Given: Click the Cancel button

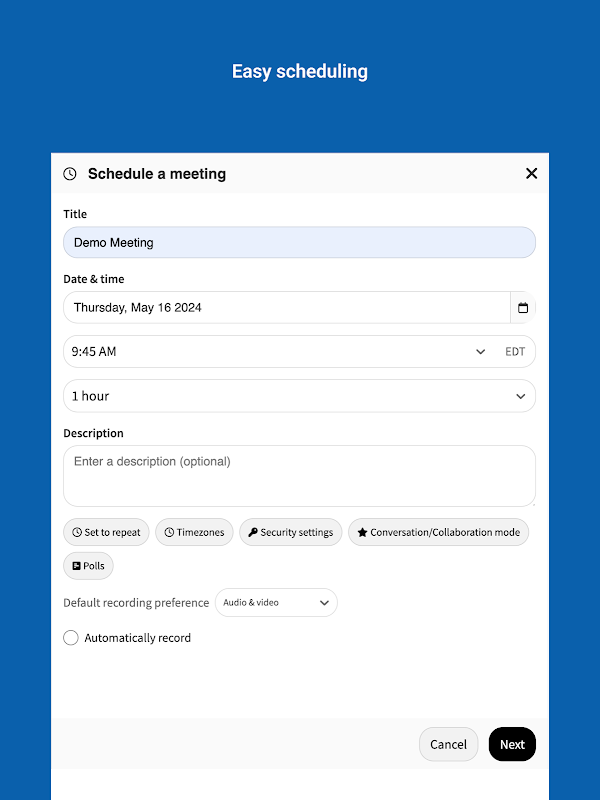Looking at the screenshot, I should [448, 744].
